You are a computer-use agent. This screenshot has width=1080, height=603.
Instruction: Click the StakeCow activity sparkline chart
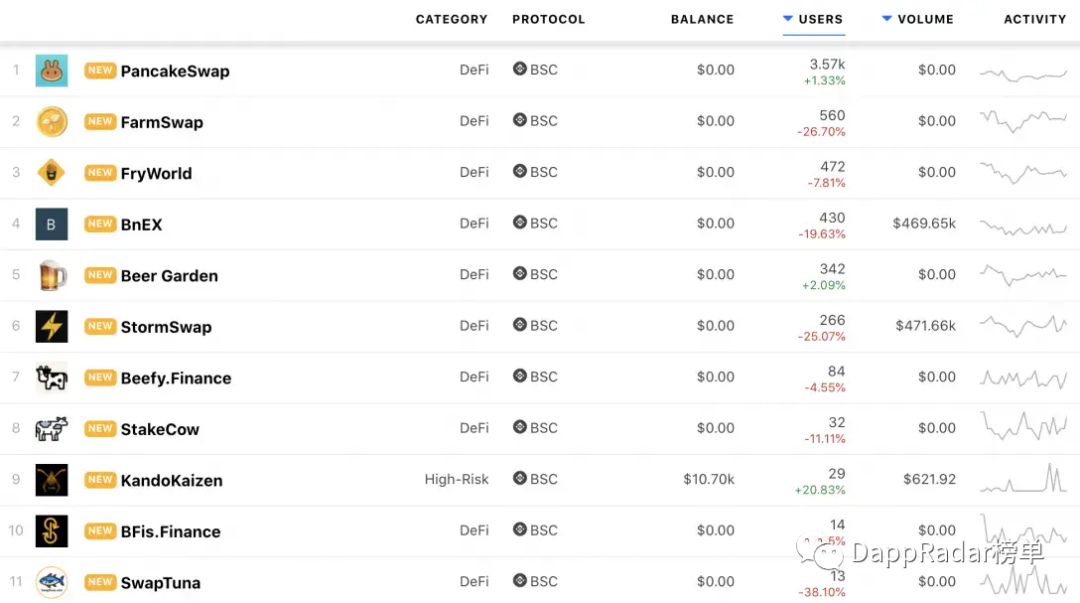[1023, 426]
